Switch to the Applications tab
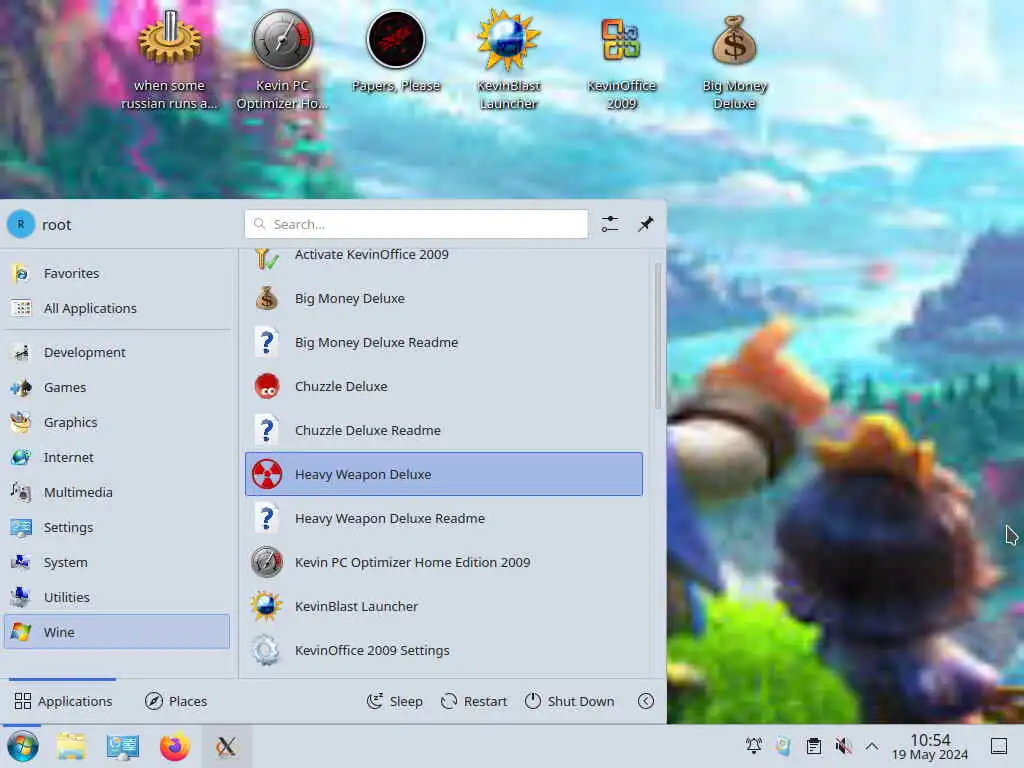This screenshot has height=768, width=1024. pos(63,701)
